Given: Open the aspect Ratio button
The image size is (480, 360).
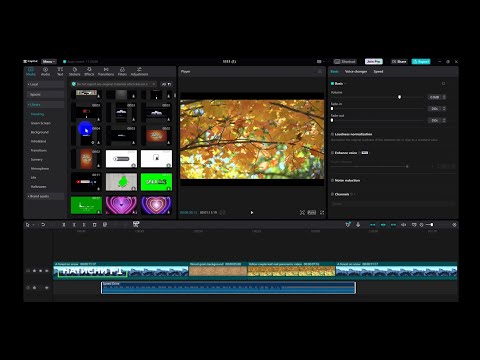Looking at the screenshot, I should point(312,212).
